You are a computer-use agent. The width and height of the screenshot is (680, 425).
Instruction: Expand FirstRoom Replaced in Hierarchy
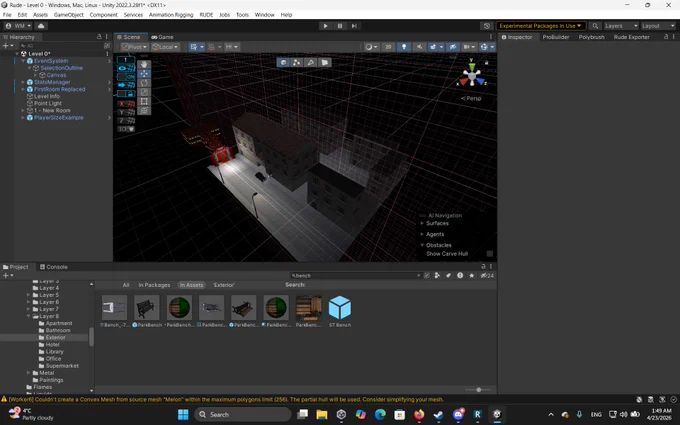tap(23, 89)
